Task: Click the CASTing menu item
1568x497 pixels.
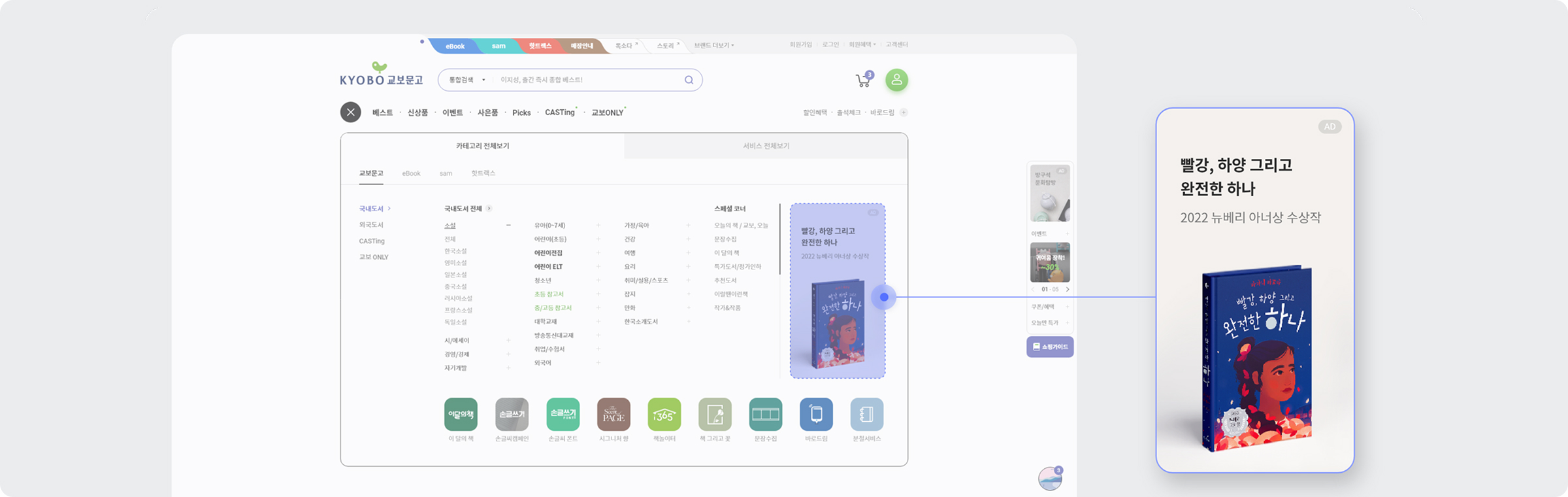Action: (x=560, y=112)
